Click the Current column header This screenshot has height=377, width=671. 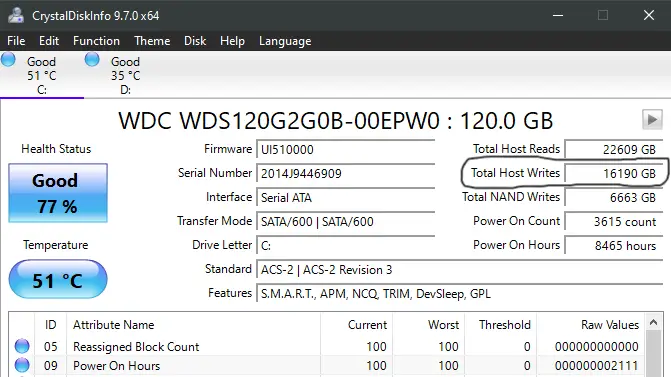pos(356,325)
